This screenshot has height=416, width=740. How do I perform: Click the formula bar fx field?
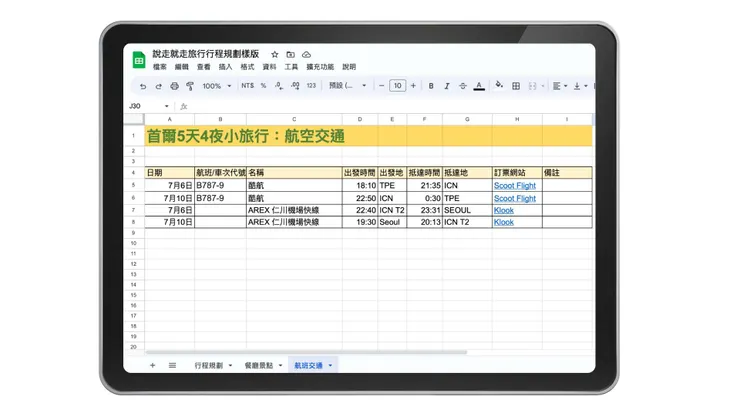(x=387, y=106)
